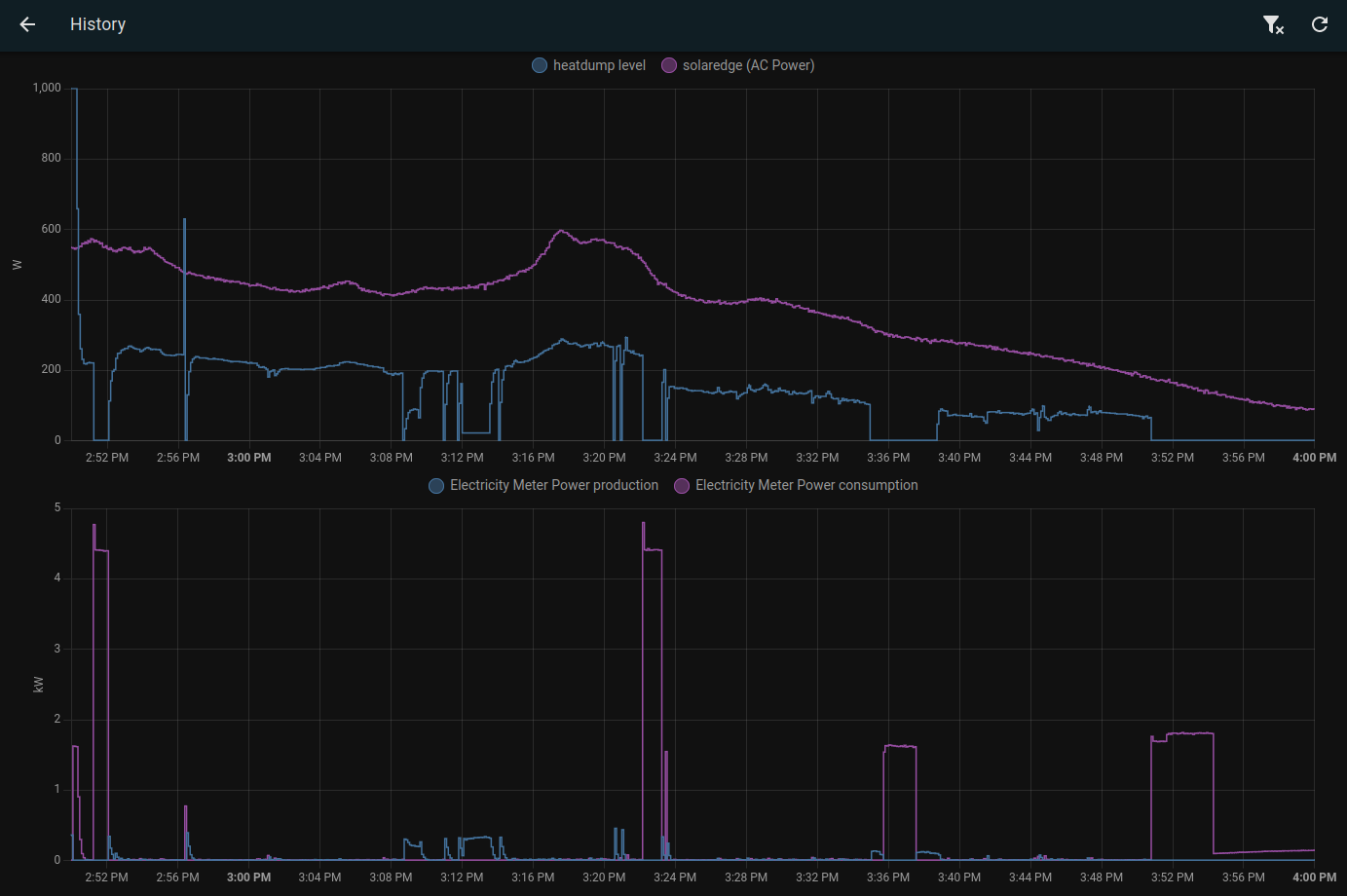This screenshot has width=1347, height=896.
Task: Click the W unit label on top chart
Action: 17,265
